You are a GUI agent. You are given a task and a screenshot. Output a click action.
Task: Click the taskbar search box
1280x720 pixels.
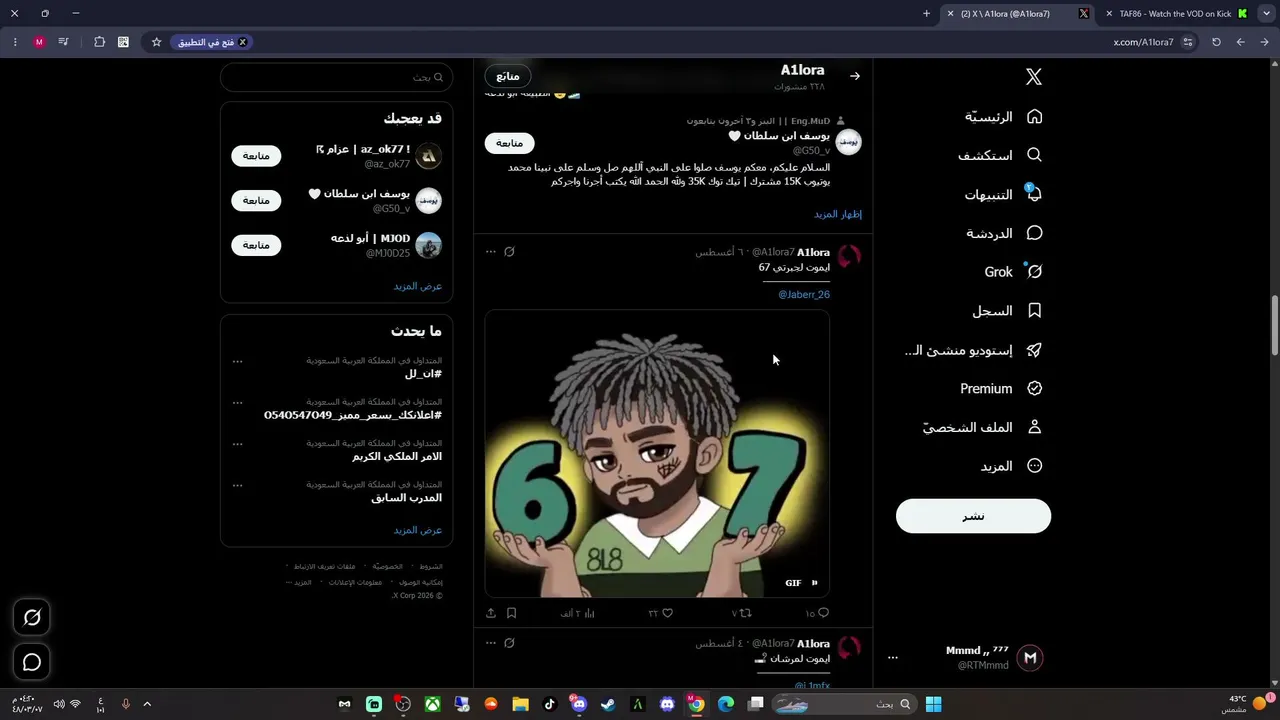(x=847, y=704)
